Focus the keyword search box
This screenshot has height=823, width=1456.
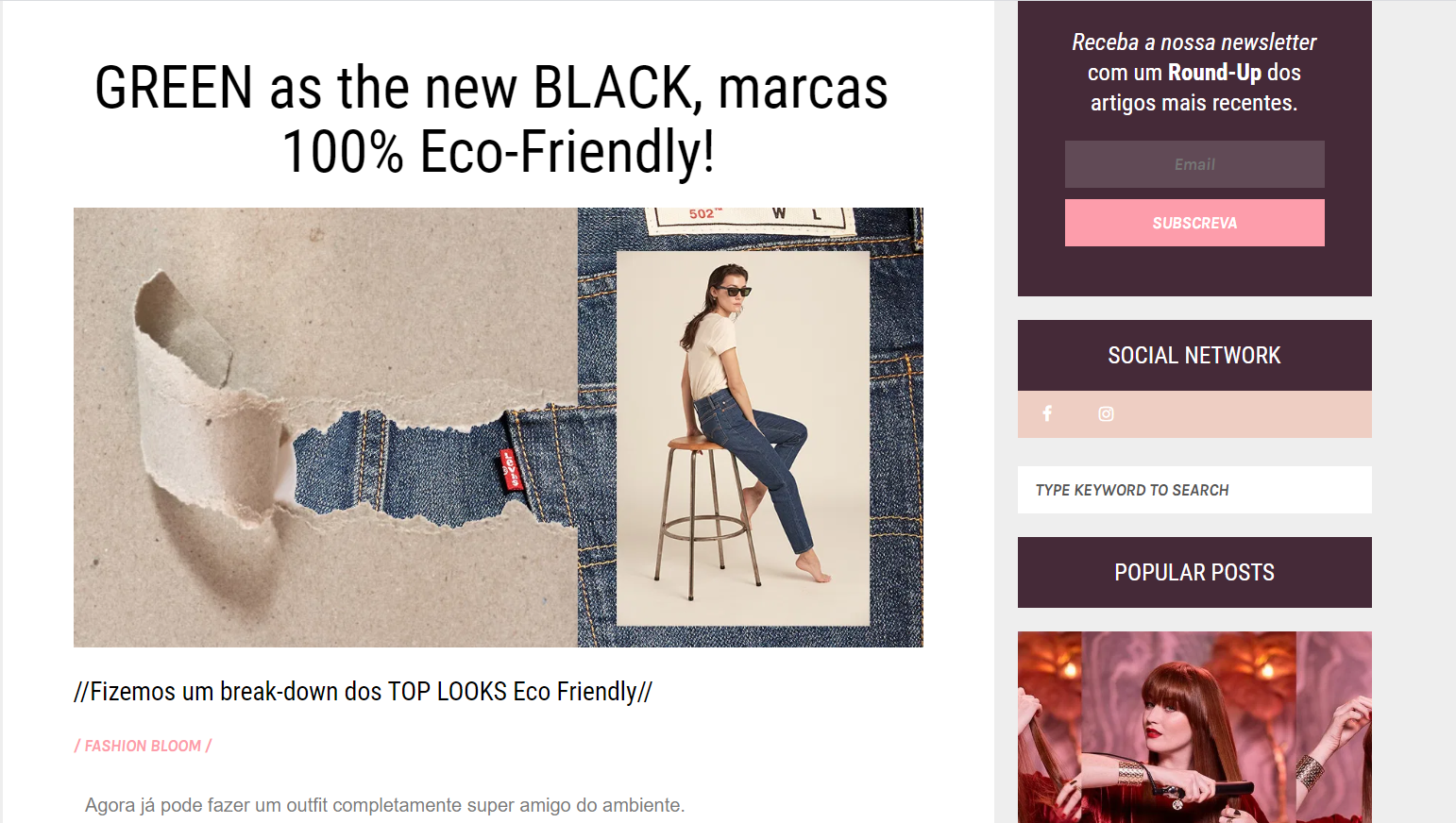tap(1194, 490)
